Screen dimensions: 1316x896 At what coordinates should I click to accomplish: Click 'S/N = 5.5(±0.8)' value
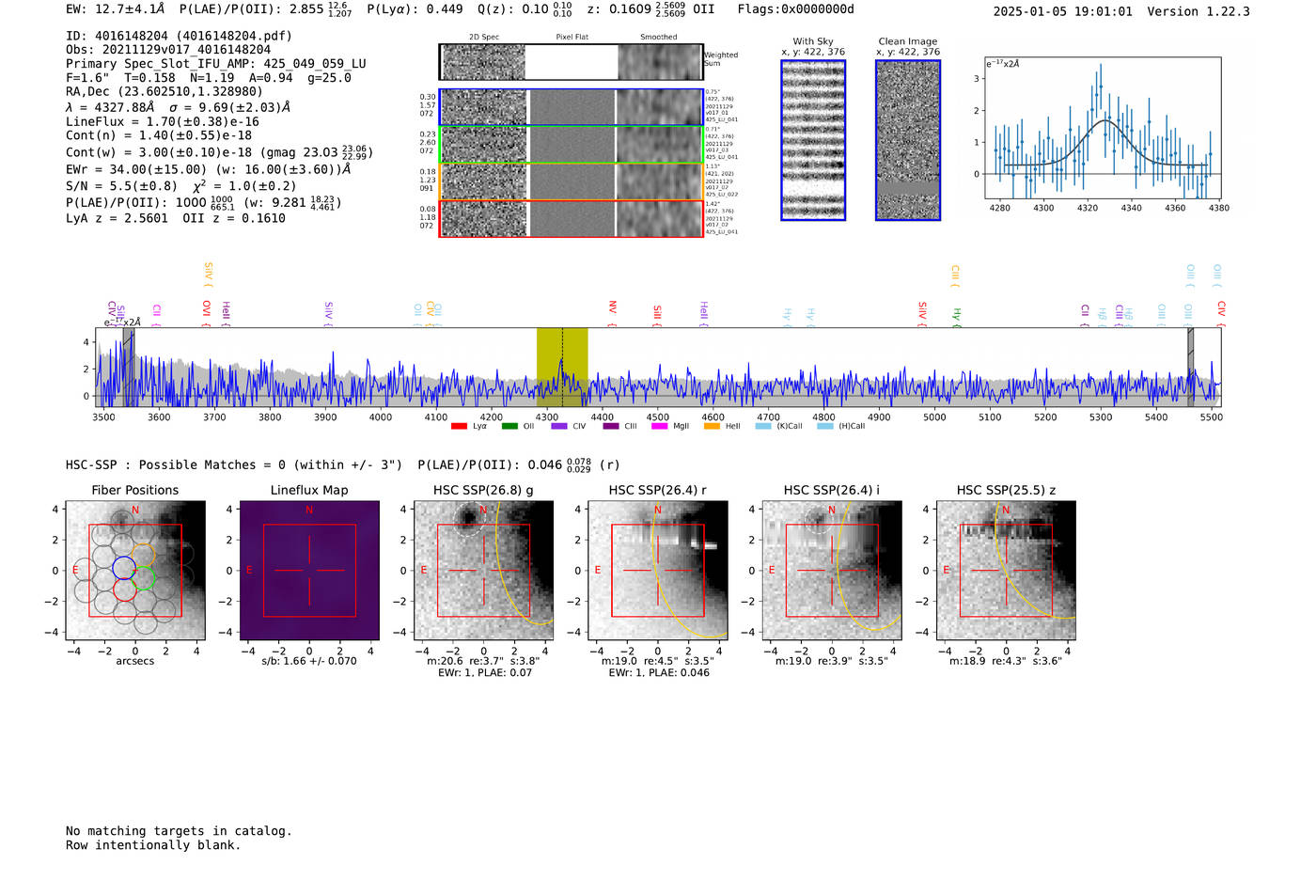[x=121, y=186]
